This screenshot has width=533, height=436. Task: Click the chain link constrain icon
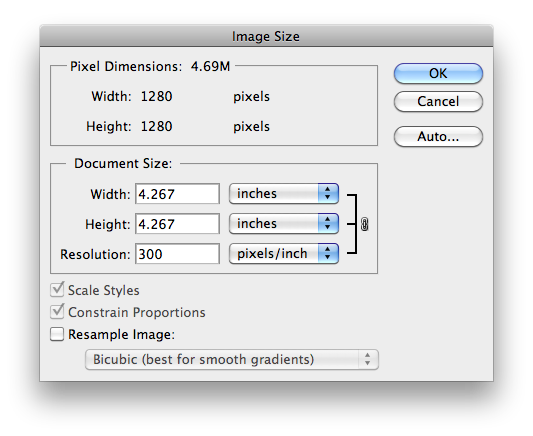coord(364,224)
